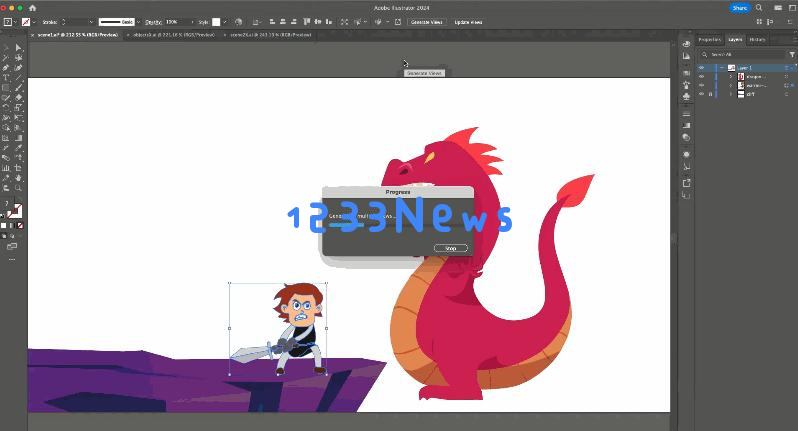
Task: Select the Direct Selection tool
Action: coord(18,48)
